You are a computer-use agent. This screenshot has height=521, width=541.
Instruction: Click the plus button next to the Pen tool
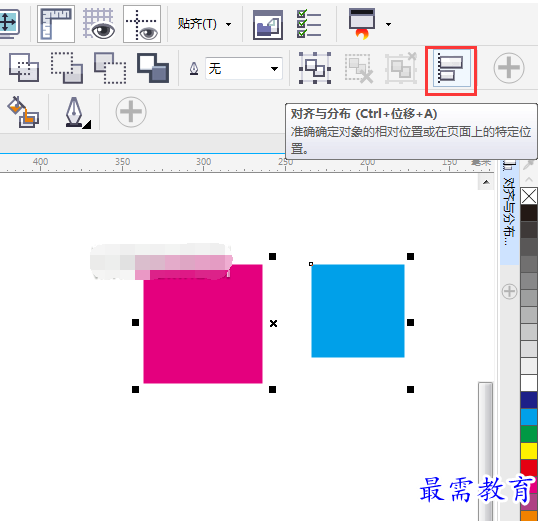click(x=131, y=112)
